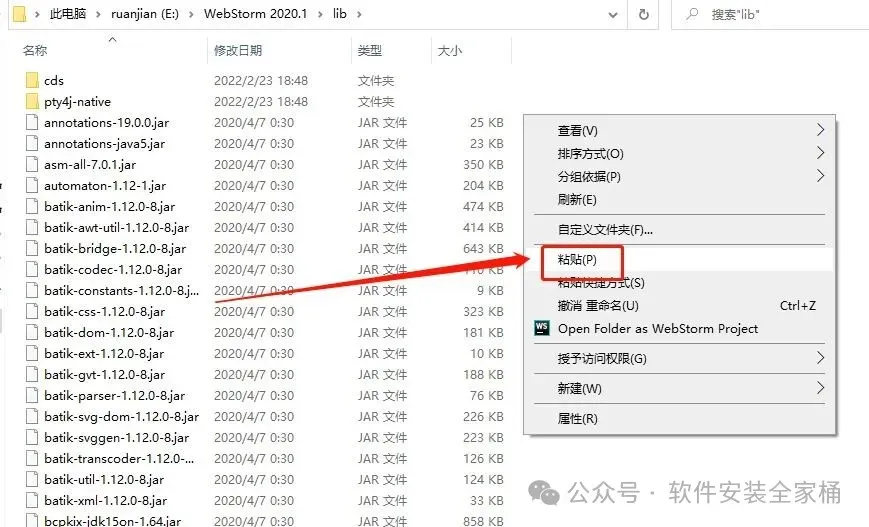Select the batik-transcoder-1.12.0-... file name
869x527 pixels.
(119, 458)
